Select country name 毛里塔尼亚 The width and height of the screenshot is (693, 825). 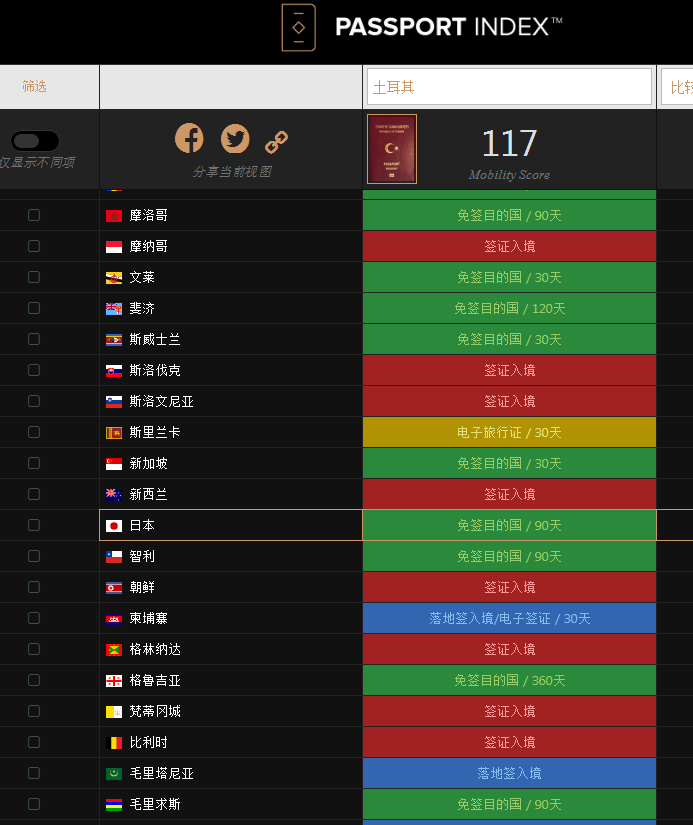[x=162, y=773]
